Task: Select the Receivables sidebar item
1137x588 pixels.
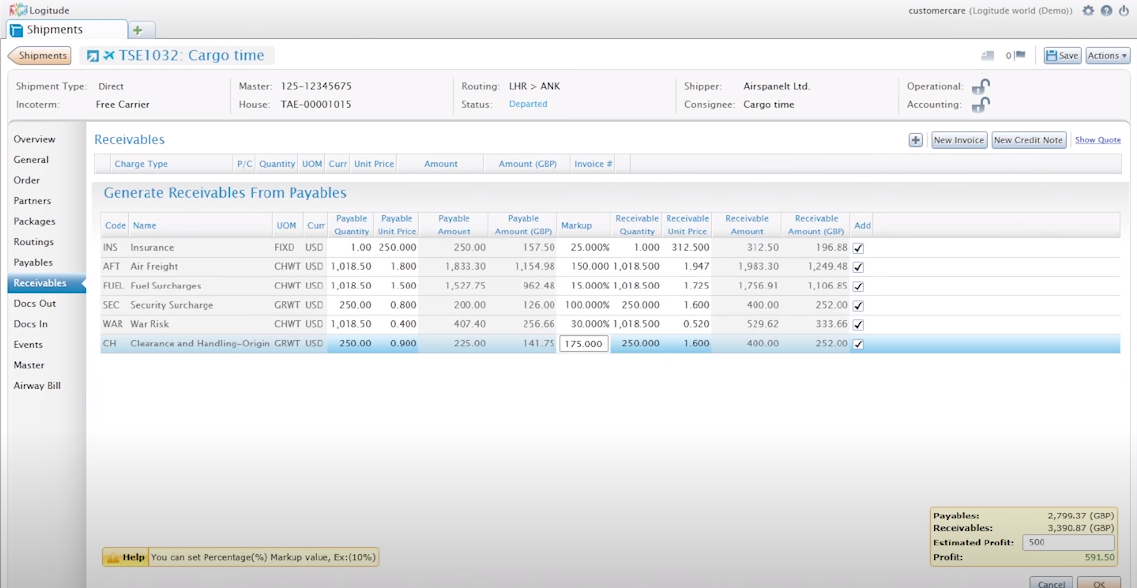Action: [x=46, y=283]
